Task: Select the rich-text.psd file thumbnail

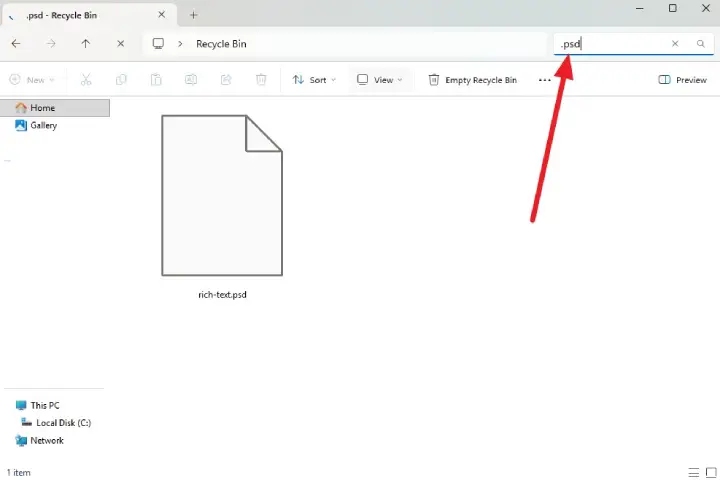Action: [222, 196]
